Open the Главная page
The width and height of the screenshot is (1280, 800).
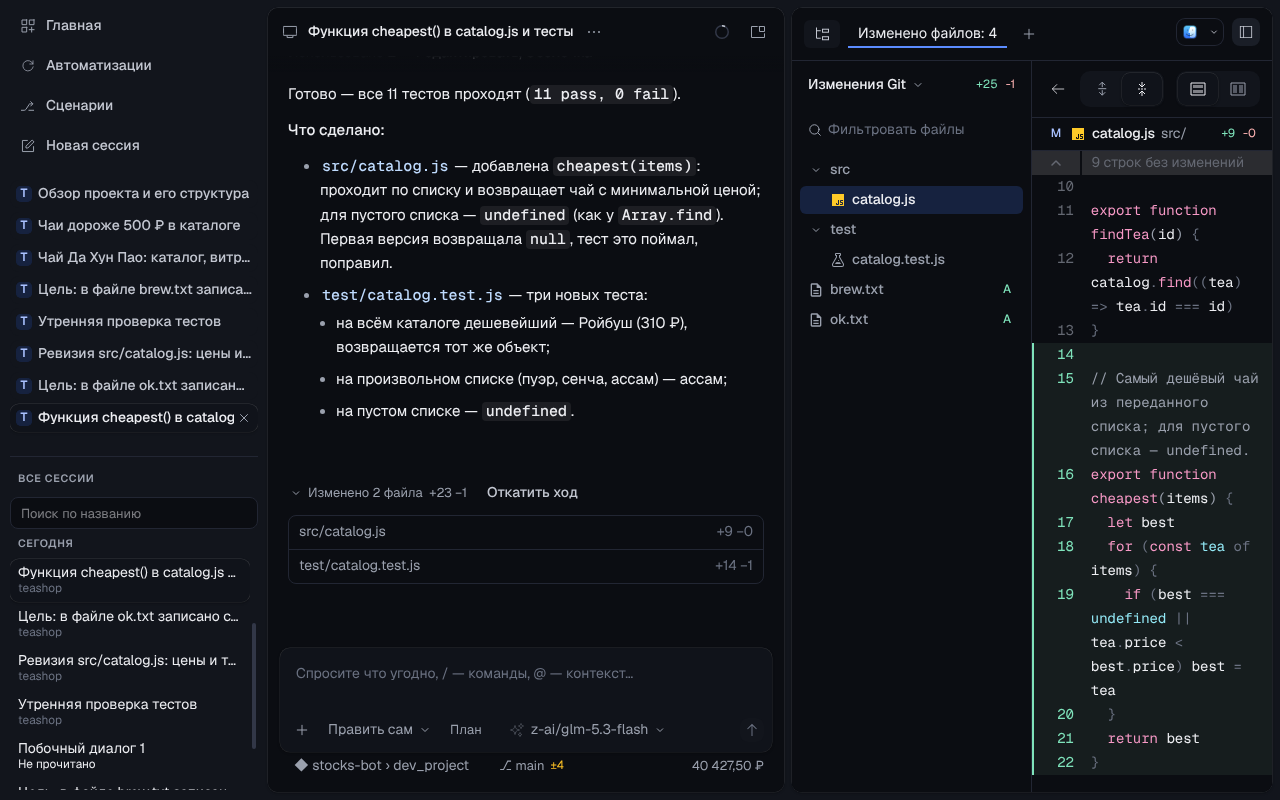[60, 25]
